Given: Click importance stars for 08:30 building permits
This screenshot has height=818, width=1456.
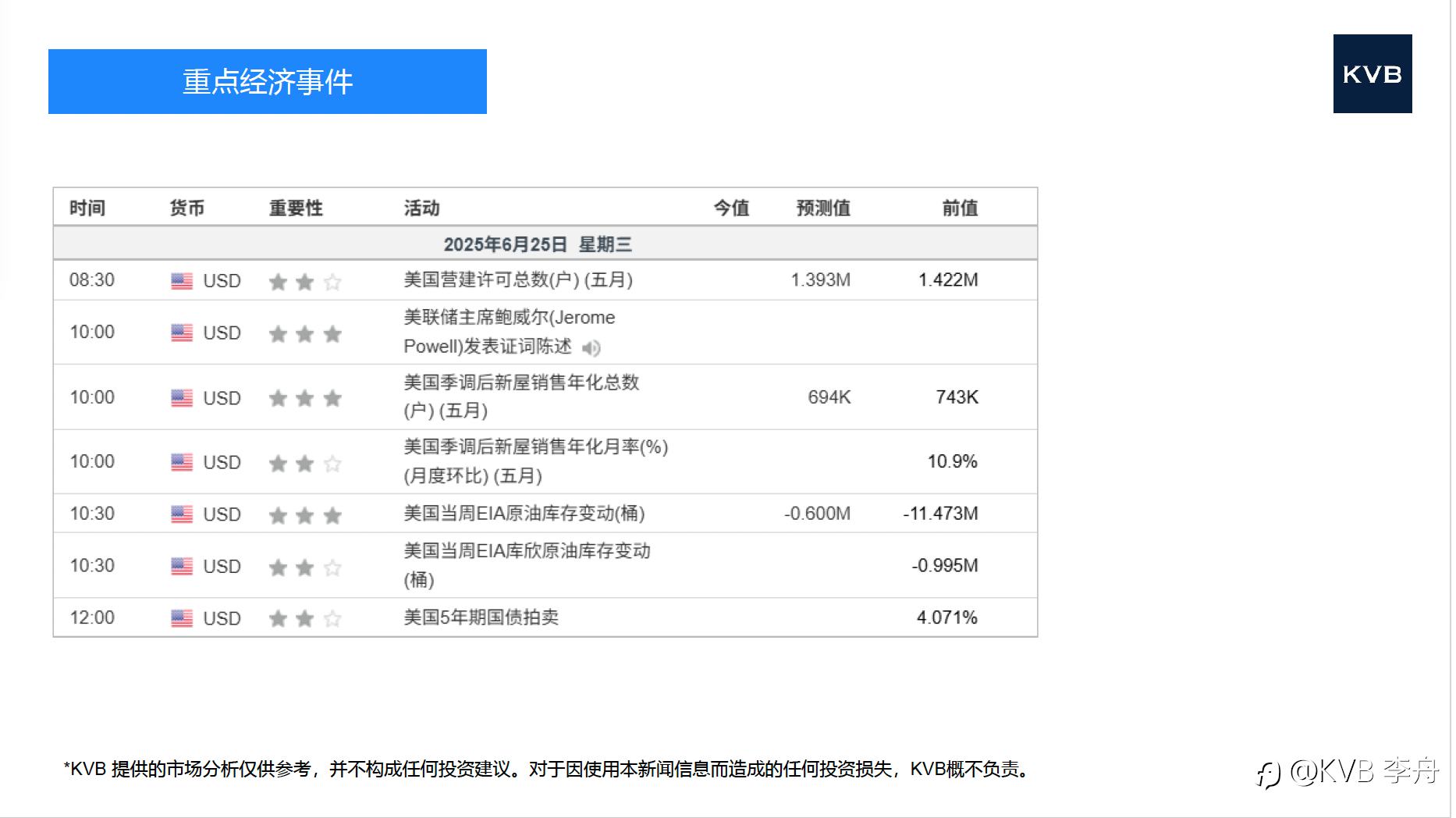Looking at the screenshot, I should (305, 282).
